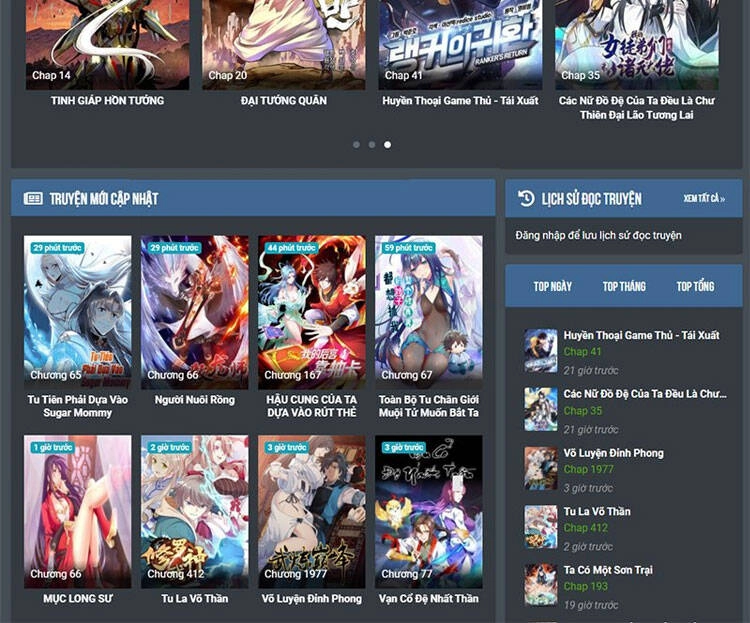Select the second carousel pagination dot
750x623 pixels.
pos(372,145)
